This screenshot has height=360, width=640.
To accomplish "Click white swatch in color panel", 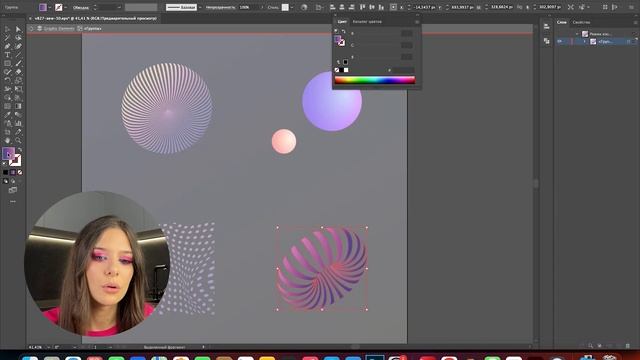I will (346, 70).
